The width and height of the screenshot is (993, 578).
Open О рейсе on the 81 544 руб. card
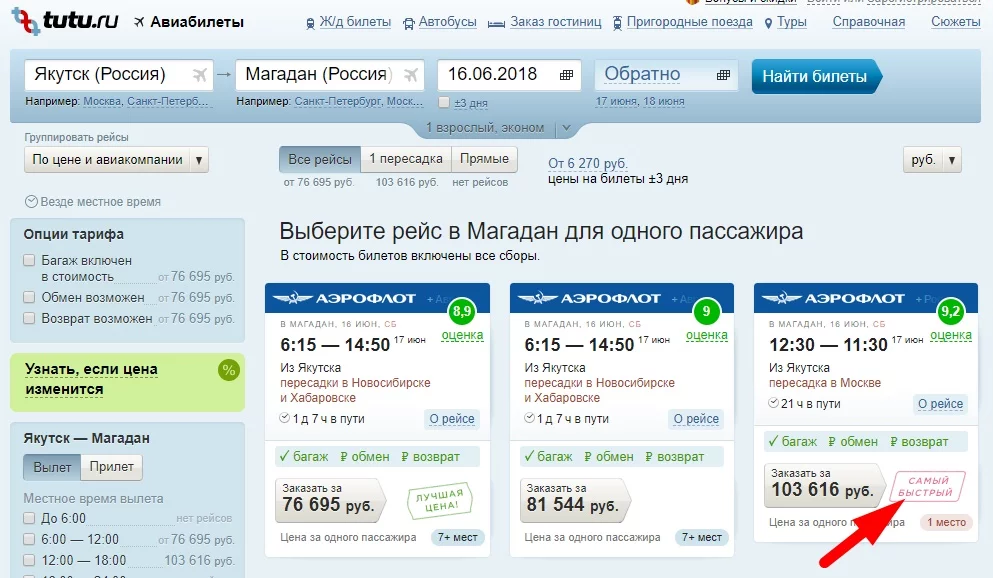coord(696,419)
